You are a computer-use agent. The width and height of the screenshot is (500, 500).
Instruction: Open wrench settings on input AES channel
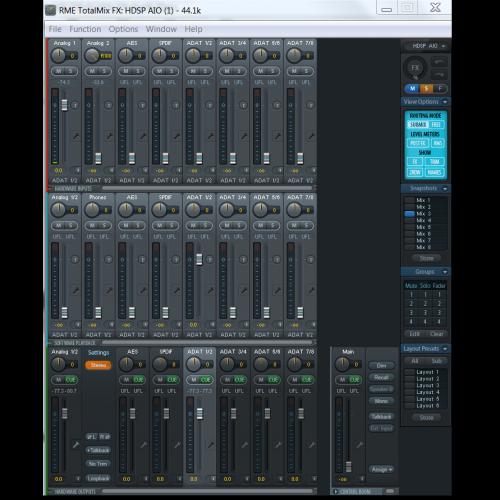tap(143, 136)
